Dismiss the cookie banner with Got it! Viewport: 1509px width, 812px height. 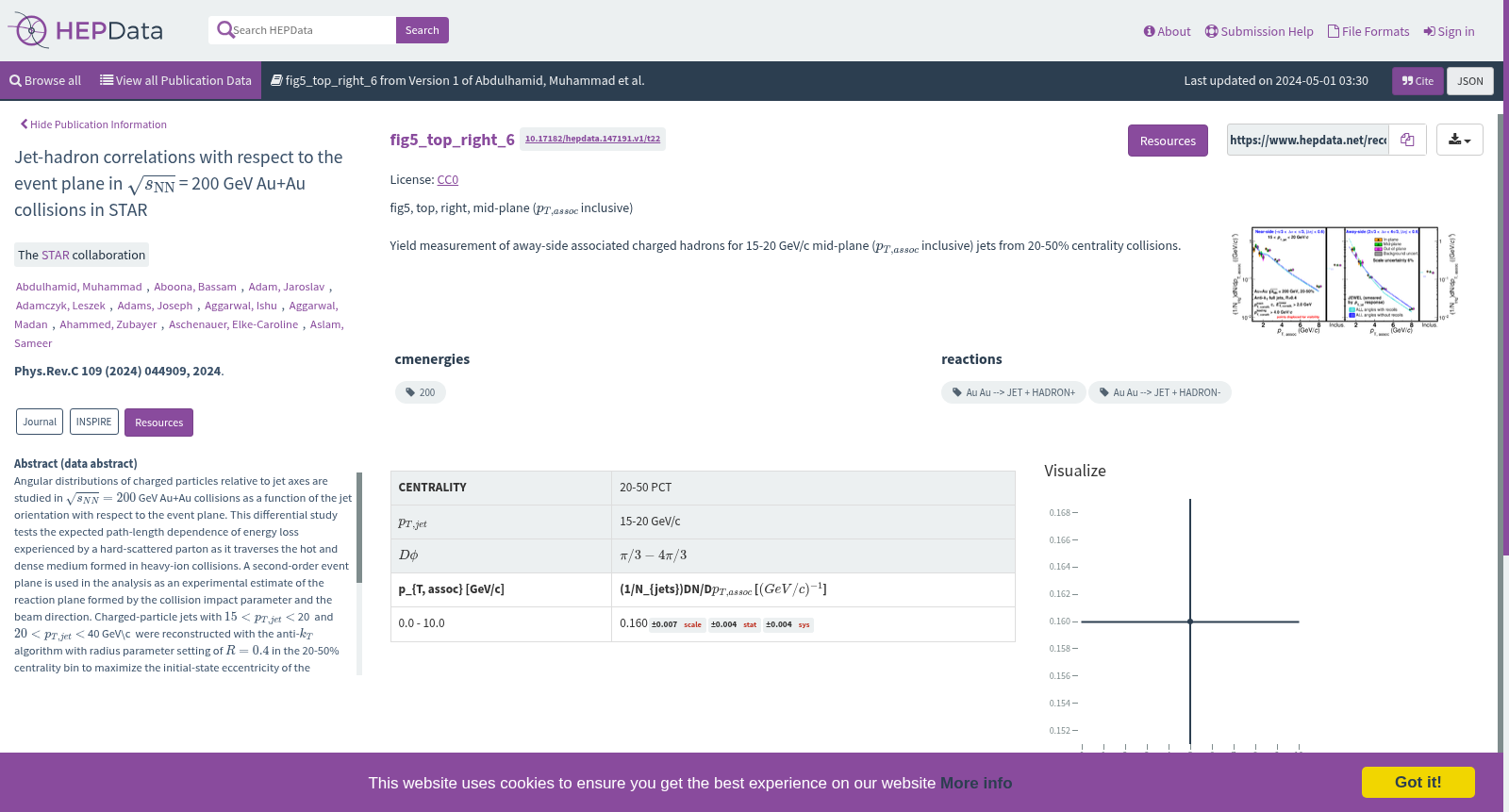[1418, 782]
